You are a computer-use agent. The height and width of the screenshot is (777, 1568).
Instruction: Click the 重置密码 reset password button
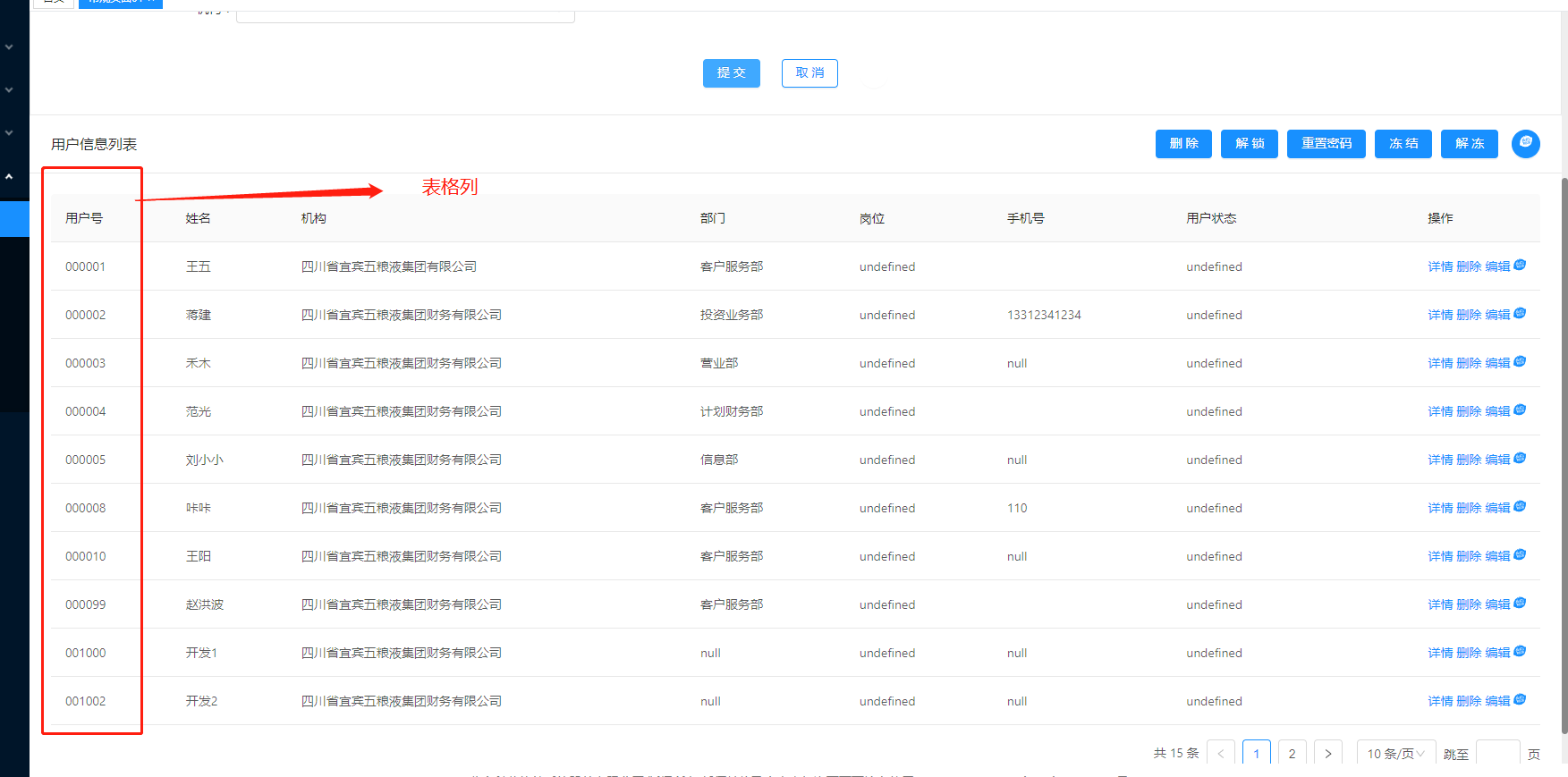(1326, 144)
